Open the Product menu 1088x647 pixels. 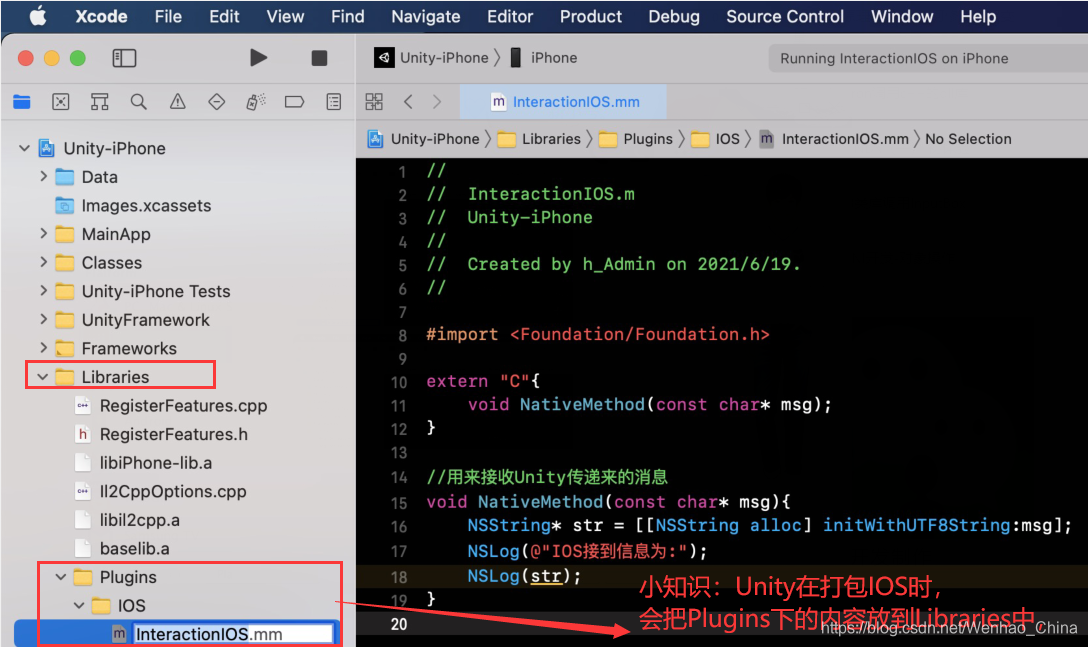tap(590, 16)
